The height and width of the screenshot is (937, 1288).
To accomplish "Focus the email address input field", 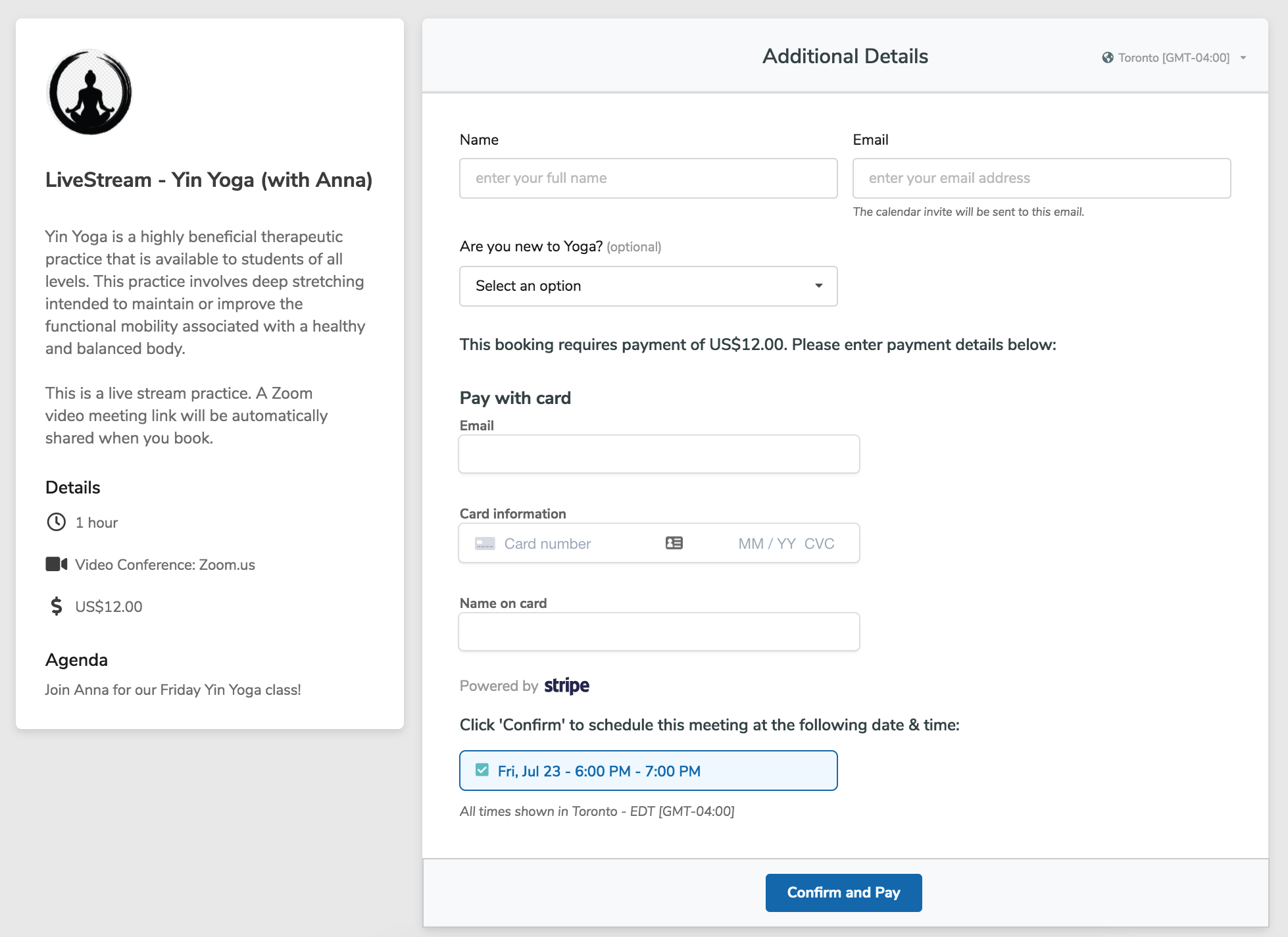I will (1041, 178).
